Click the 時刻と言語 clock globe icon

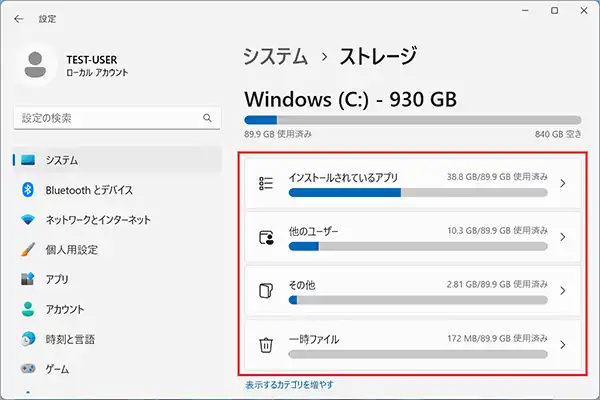28,339
